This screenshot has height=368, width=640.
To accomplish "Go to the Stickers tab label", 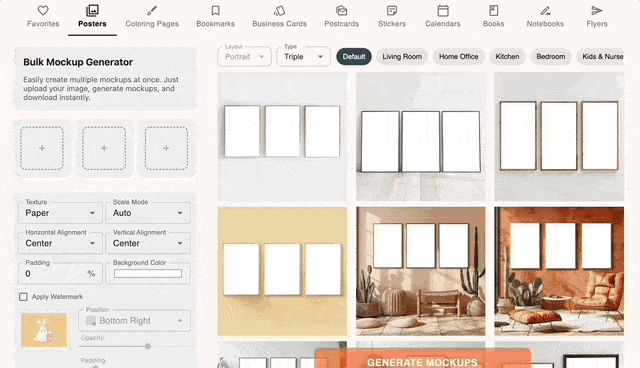I will click(392, 24).
